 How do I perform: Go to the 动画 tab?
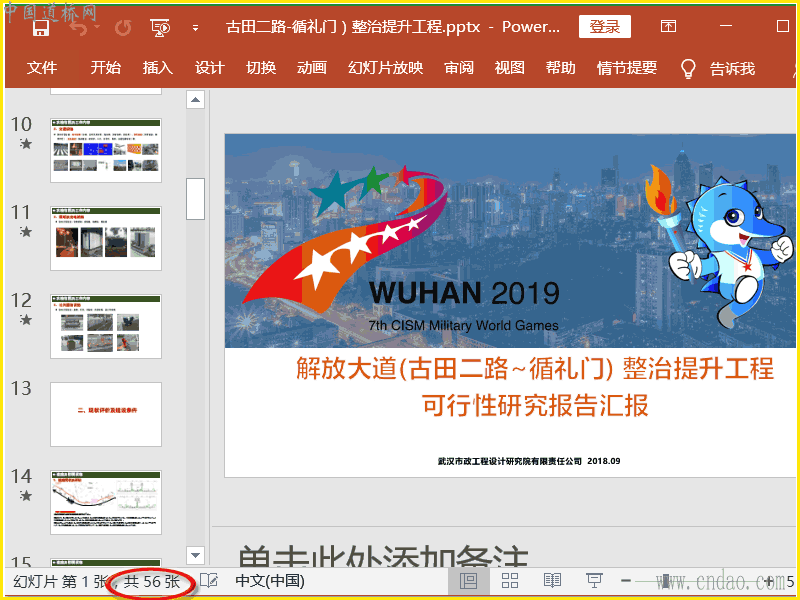(x=312, y=68)
